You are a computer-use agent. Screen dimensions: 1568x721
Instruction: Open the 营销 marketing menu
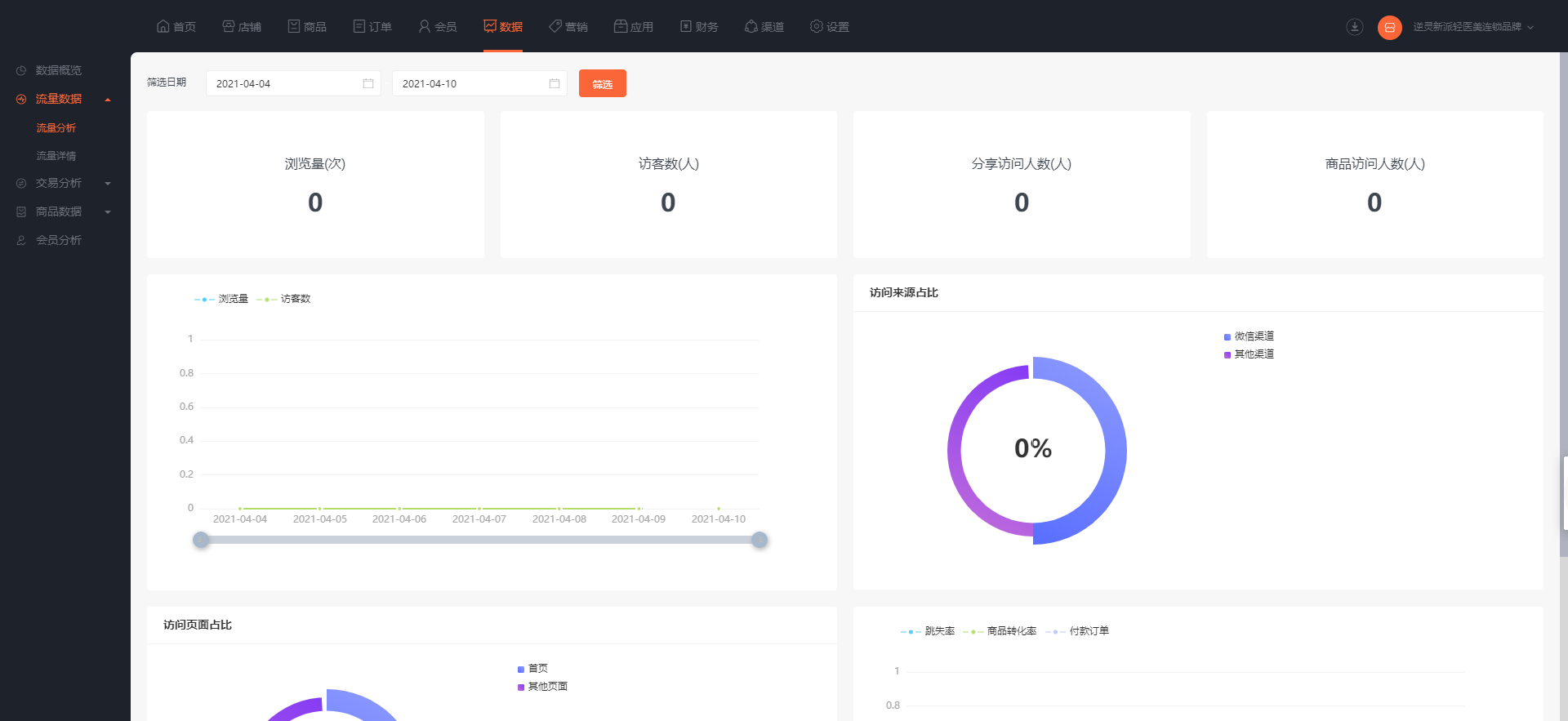(x=568, y=27)
